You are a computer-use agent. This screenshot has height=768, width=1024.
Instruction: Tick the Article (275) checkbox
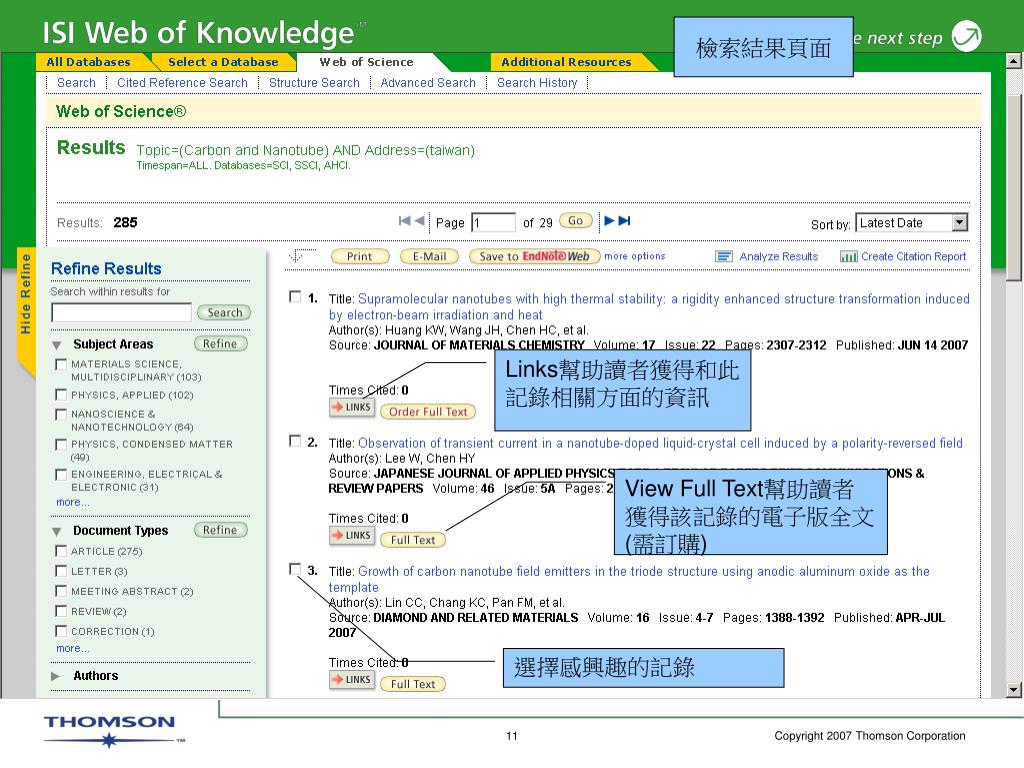click(x=61, y=551)
